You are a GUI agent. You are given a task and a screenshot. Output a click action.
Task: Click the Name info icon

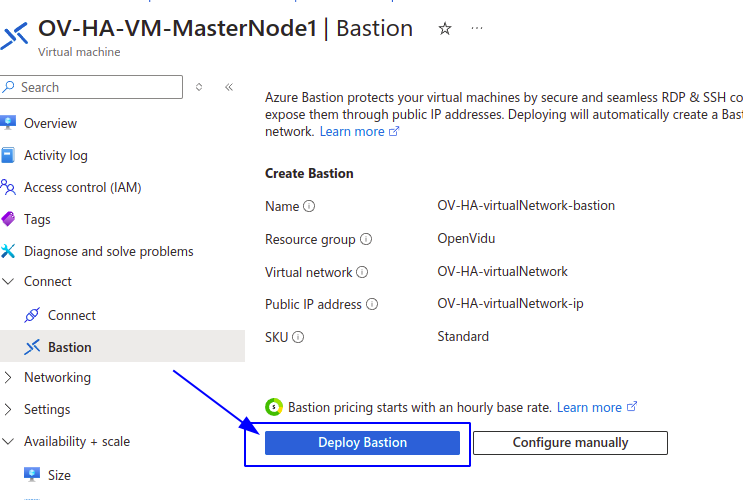tap(309, 206)
